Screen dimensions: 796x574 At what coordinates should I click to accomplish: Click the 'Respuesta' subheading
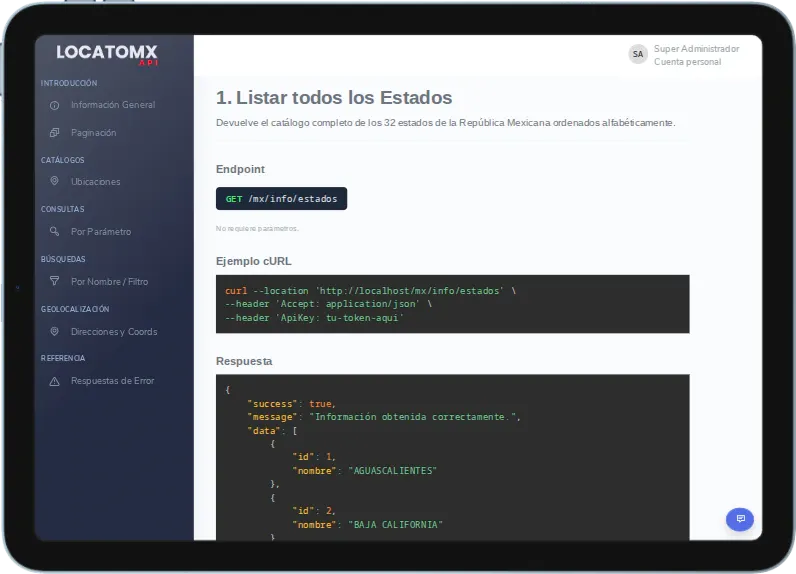244,361
